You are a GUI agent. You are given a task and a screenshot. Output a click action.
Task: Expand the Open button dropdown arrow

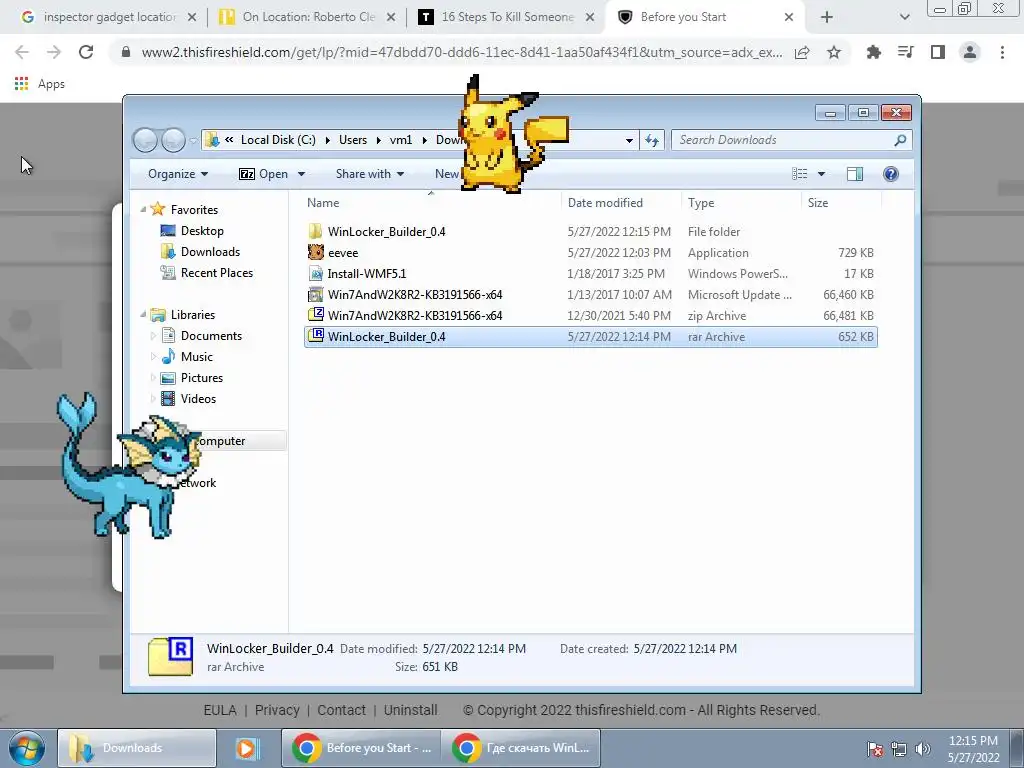tap(301, 174)
